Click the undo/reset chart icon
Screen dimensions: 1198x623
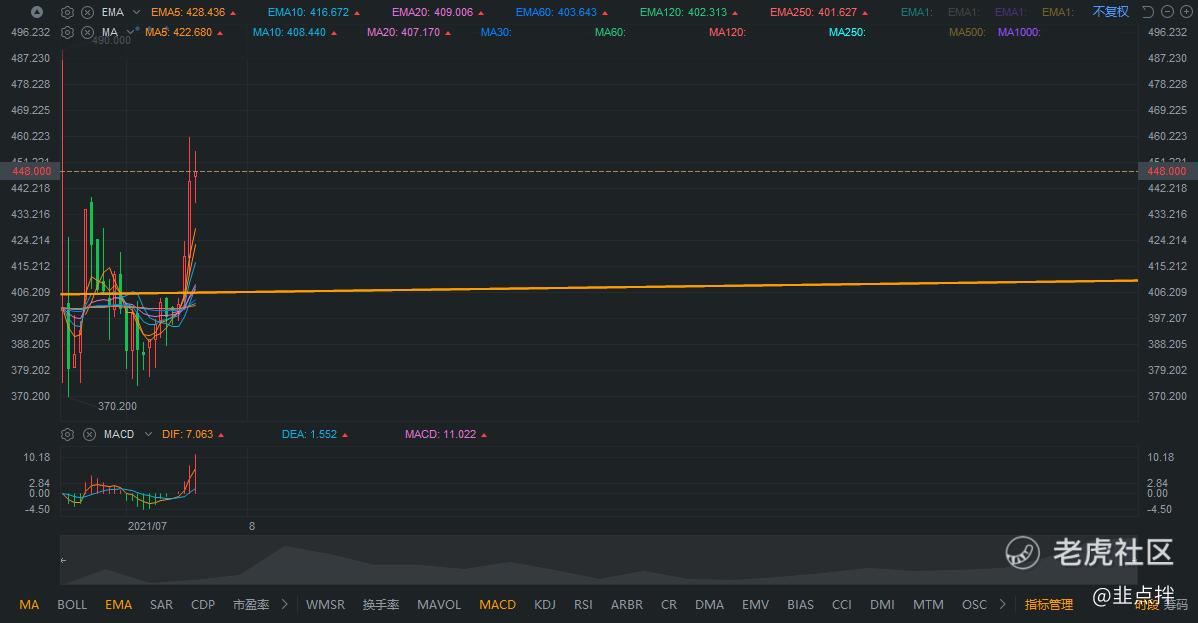(1148, 11)
